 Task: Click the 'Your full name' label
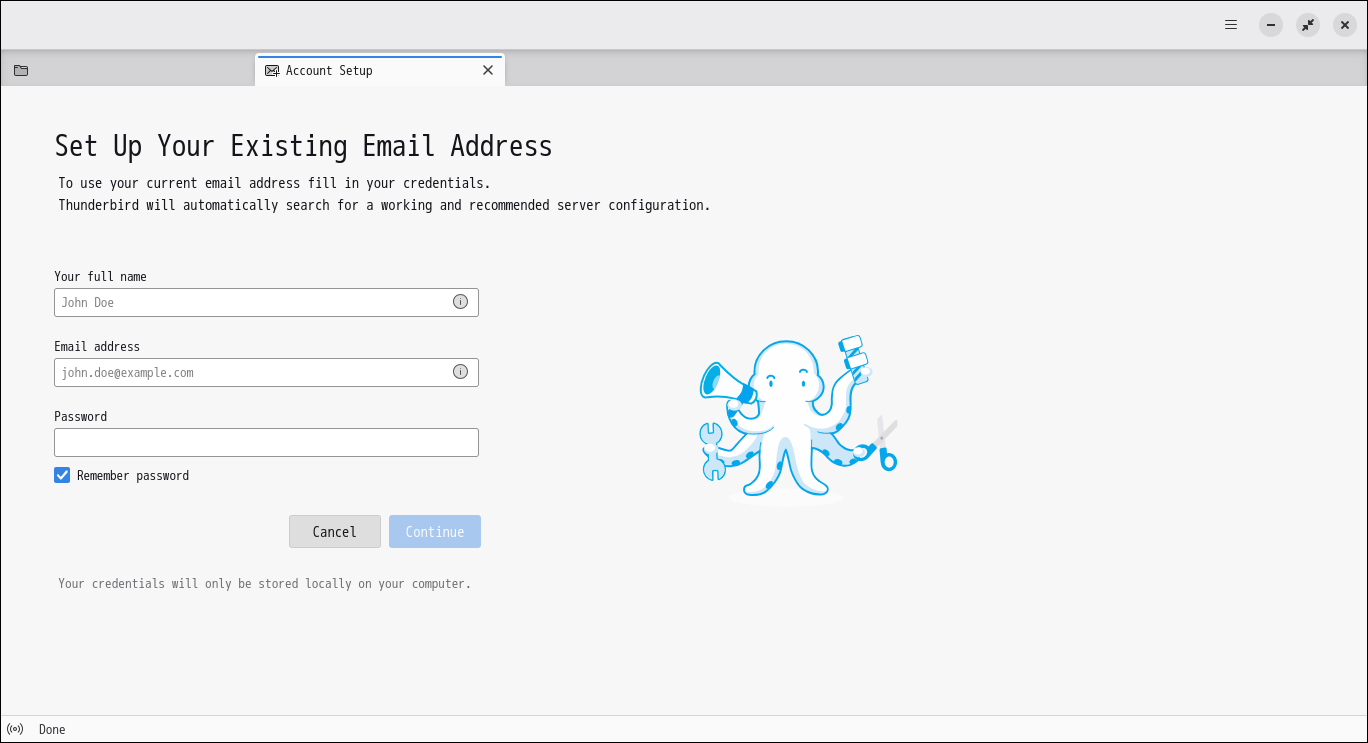[100, 277]
